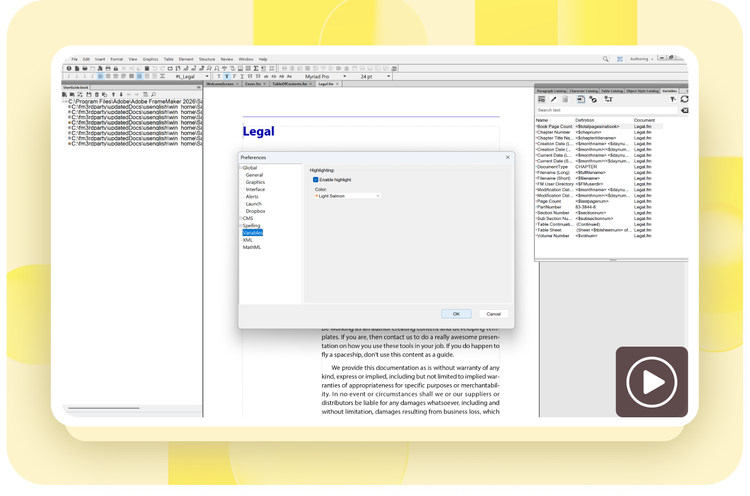Click the filter icon in Variables panel
Image resolution: width=750 pixels, height=496 pixels.
(x=673, y=99)
